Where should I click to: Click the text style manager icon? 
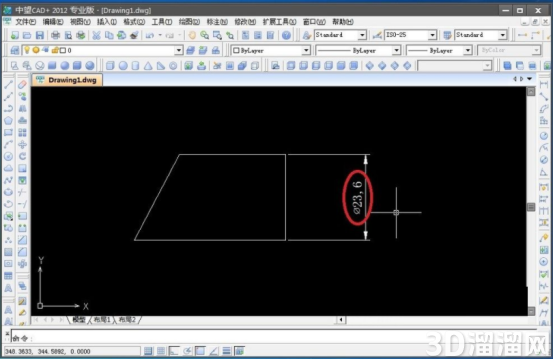coord(307,35)
